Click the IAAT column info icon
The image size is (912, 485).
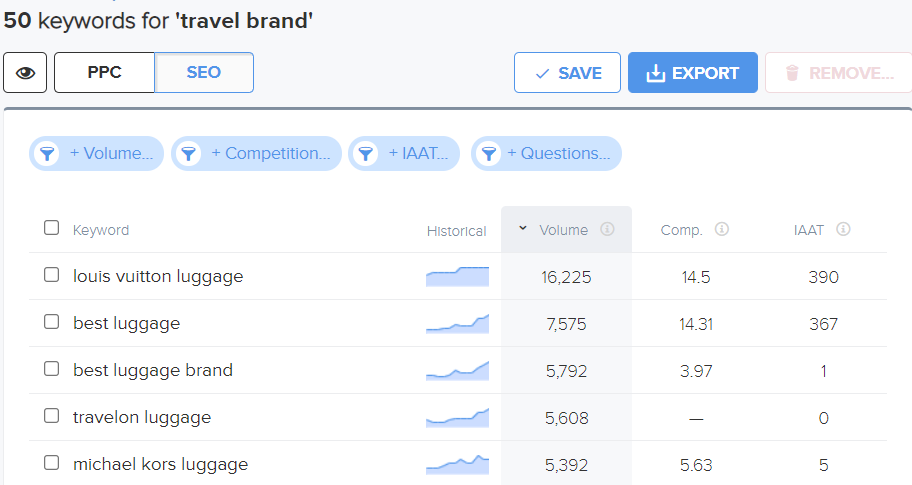coord(843,230)
